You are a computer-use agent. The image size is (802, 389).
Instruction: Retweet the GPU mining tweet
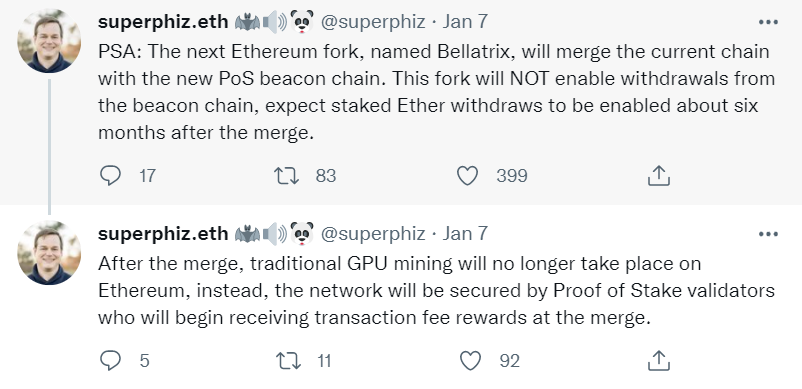pyautogui.click(x=288, y=361)
